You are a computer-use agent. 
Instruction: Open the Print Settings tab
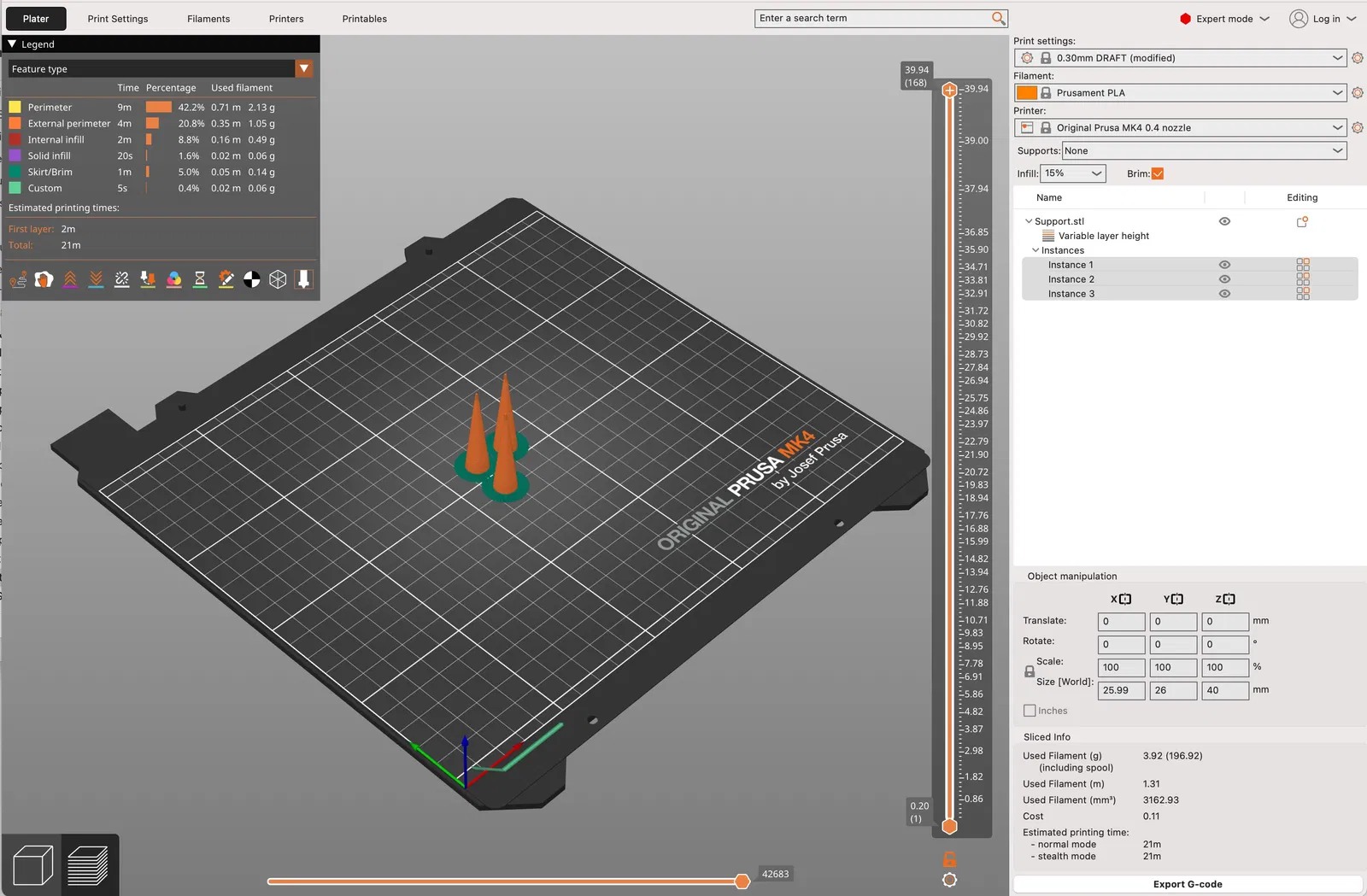(118, 19)
